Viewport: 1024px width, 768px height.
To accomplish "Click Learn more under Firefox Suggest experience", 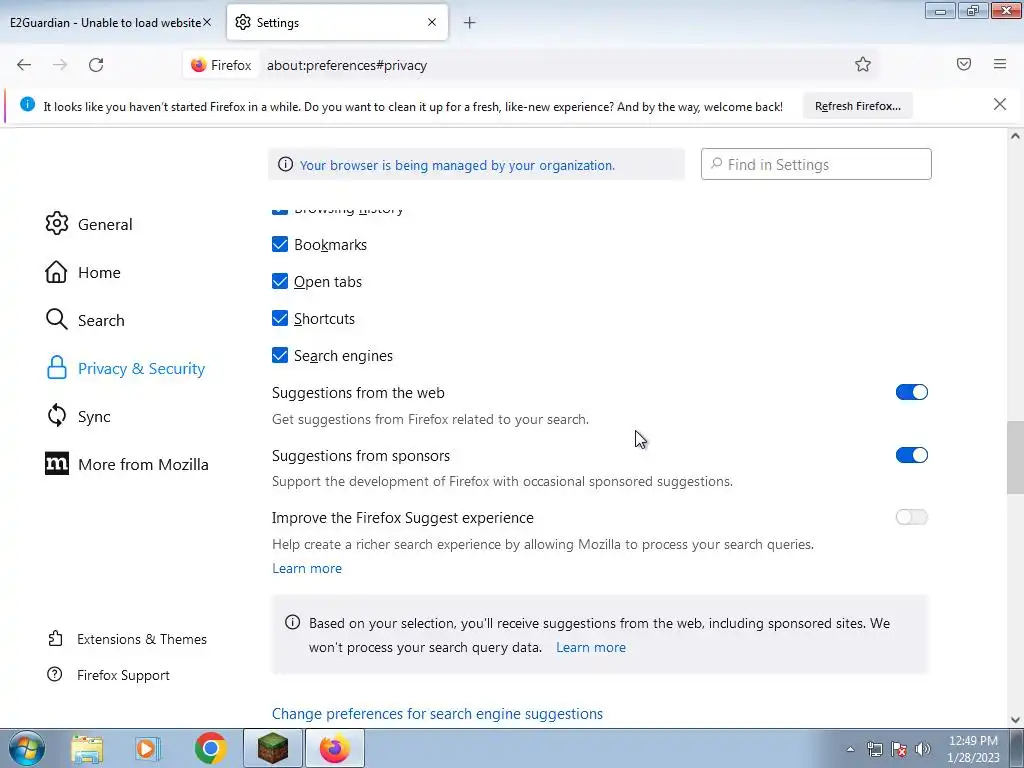I will [307, 568].
